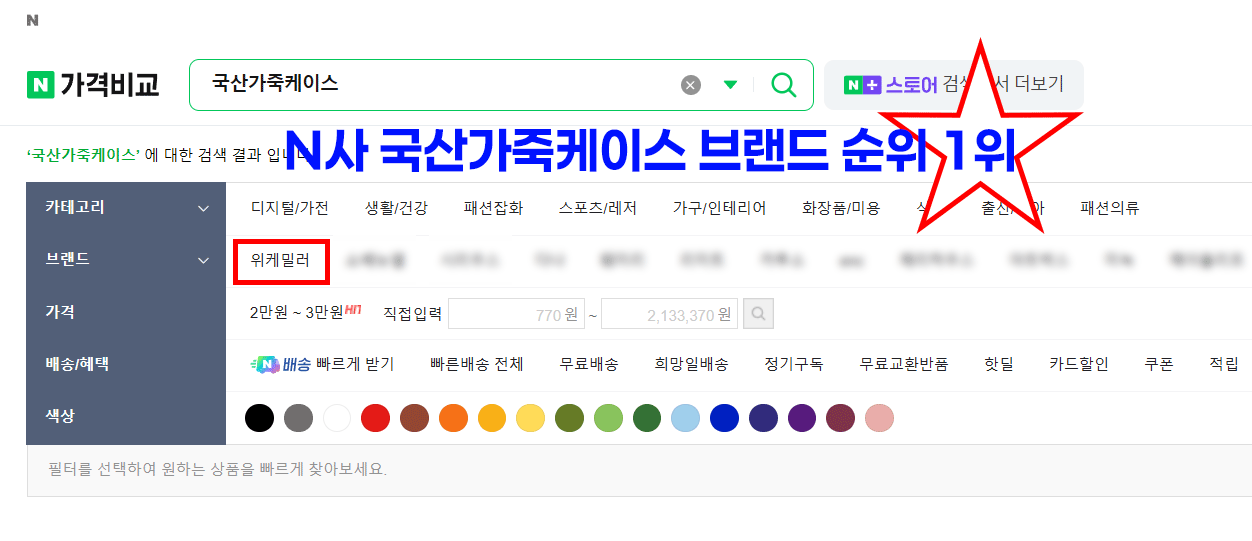This screenshot has height=541, width=1252.
Task: Click the maximum price field showing 2,133,370
Action: click(669, 314)
